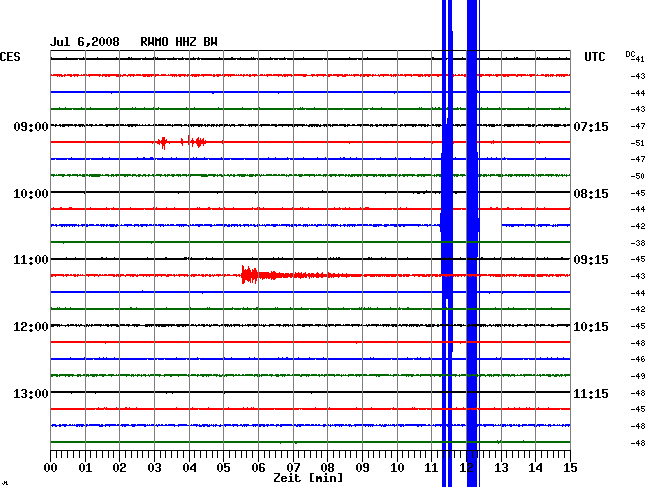The height and width of the screenshot is (494, 650).
Task: Click the DC value "-38"
Action: coord(638,243)
